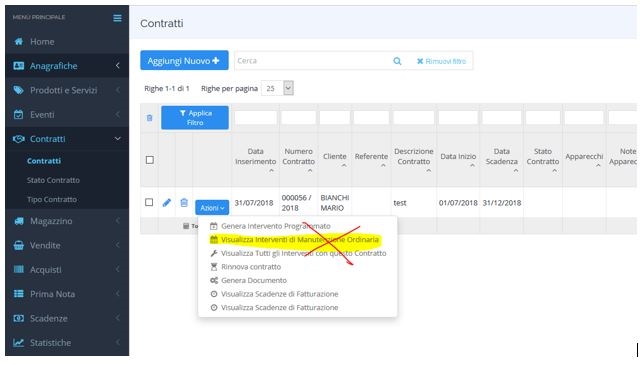The width and height of the screenshot is (640, 365).
Task: Open Stato Contratto submenu item
Action: click(x=53, y=180)
